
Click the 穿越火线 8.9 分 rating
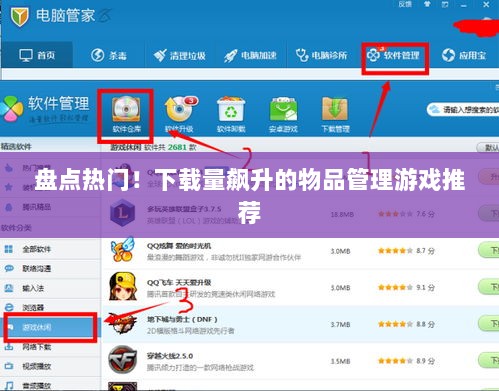(x=406, y=361)
